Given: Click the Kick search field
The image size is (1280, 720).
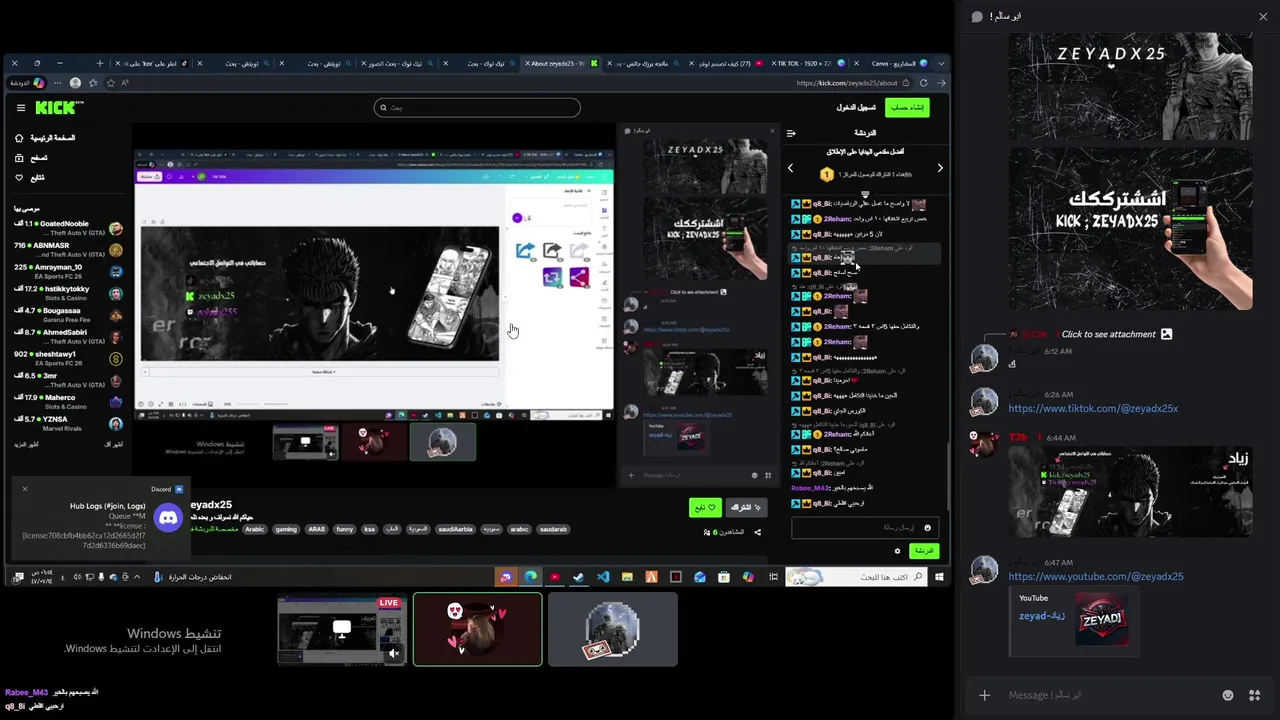Looking at the screenshot, I should tap(477, 107).
